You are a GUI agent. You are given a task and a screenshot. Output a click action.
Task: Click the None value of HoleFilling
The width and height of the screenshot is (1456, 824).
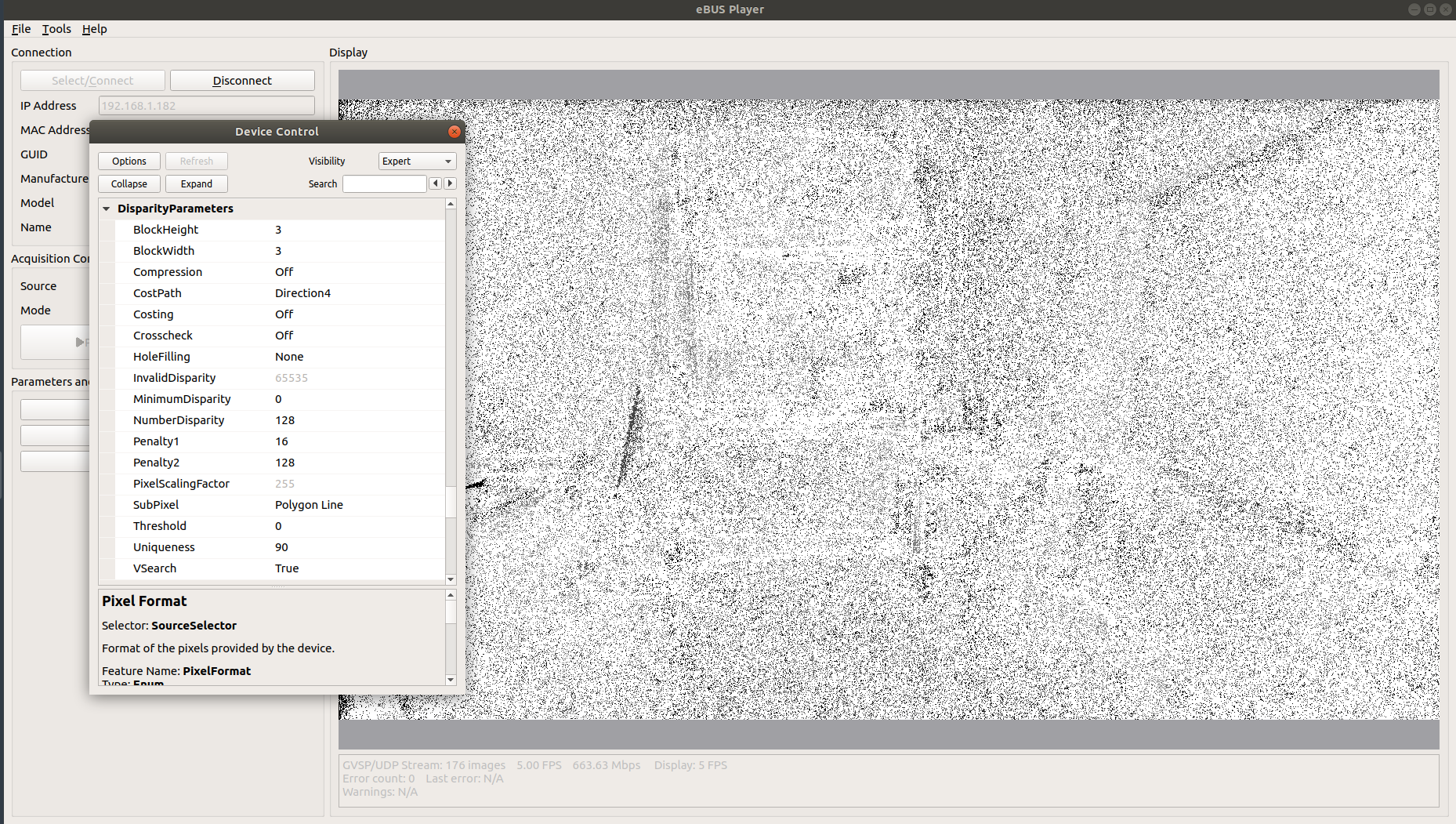click(x=289, y=357)
